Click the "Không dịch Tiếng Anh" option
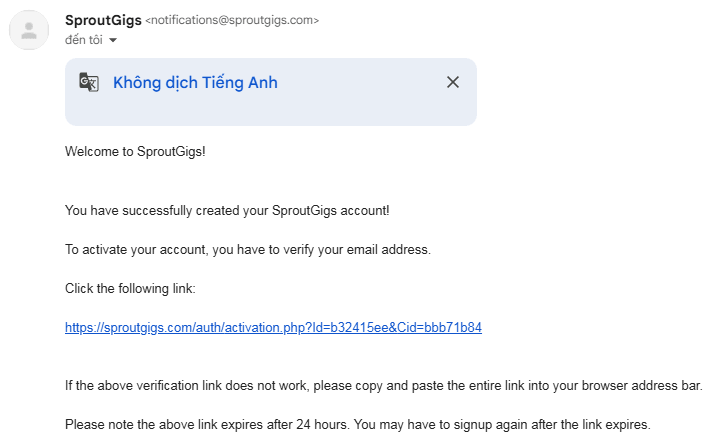The image size is (726, 438). pyautogui.click(x=195, y=83)
